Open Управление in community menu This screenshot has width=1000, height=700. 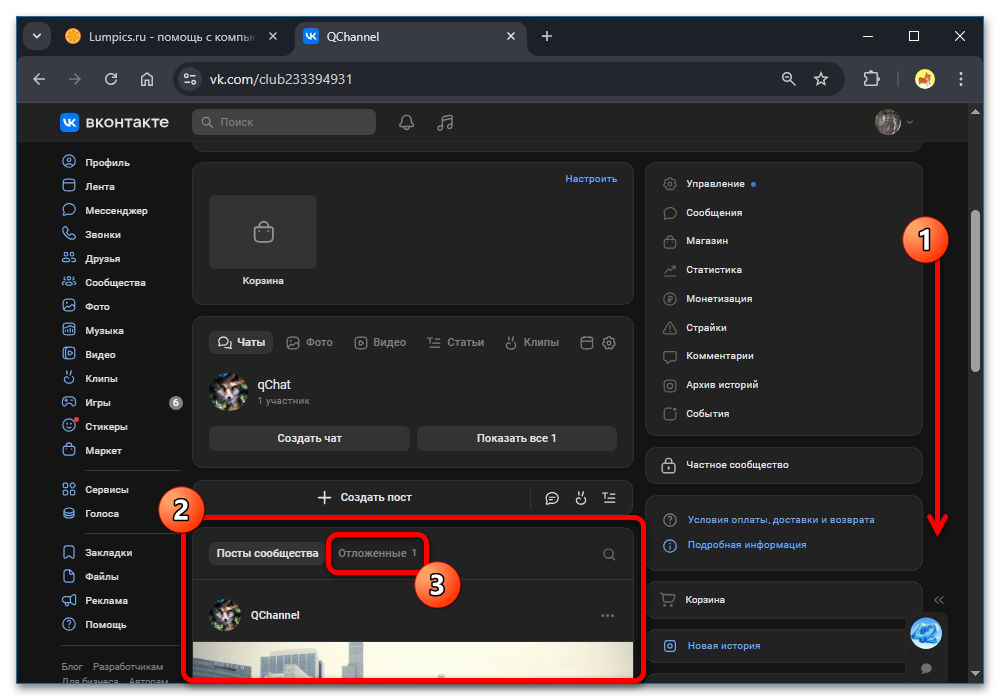pyautogui.click(x=715, y=184)
